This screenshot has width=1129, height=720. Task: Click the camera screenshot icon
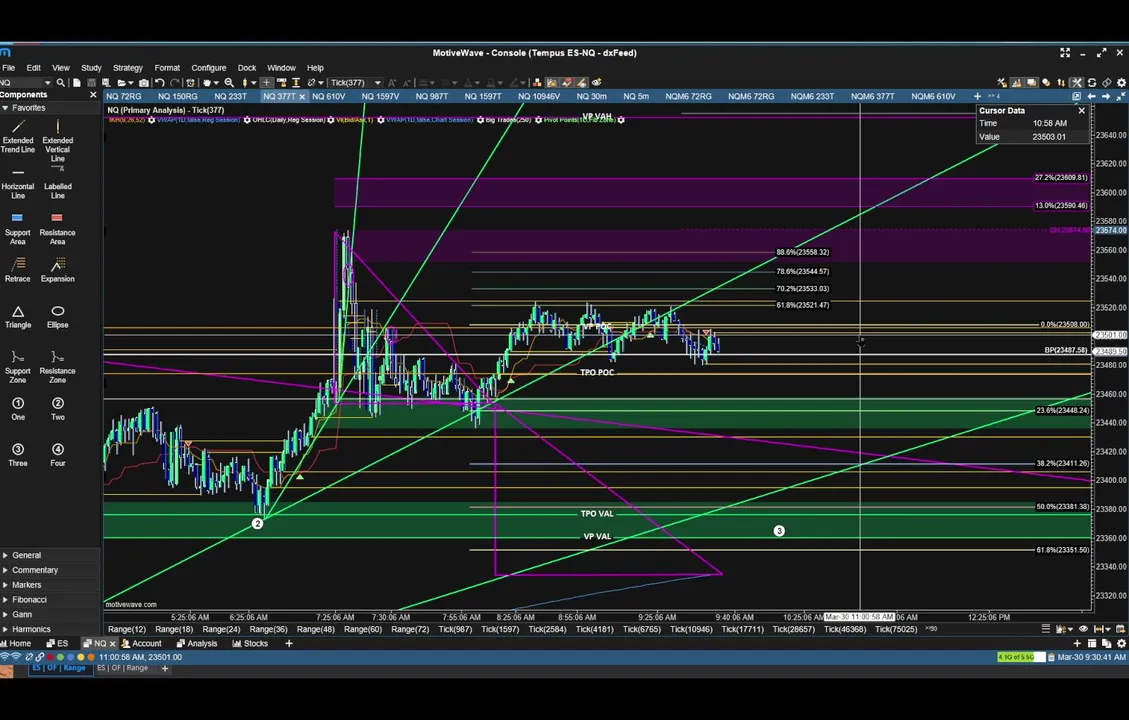click(144, 83)
